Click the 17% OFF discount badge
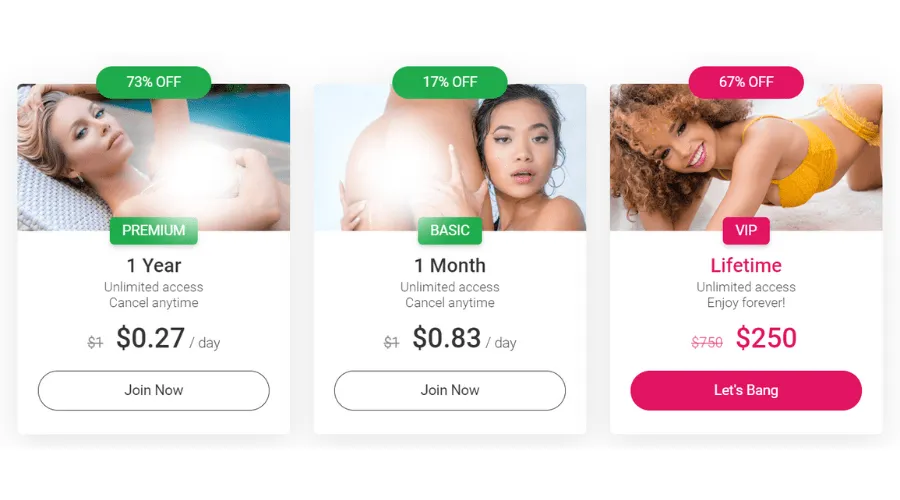The height and width of the screenshot is (500, 900). pyautogui.click(x=449, y=82)
